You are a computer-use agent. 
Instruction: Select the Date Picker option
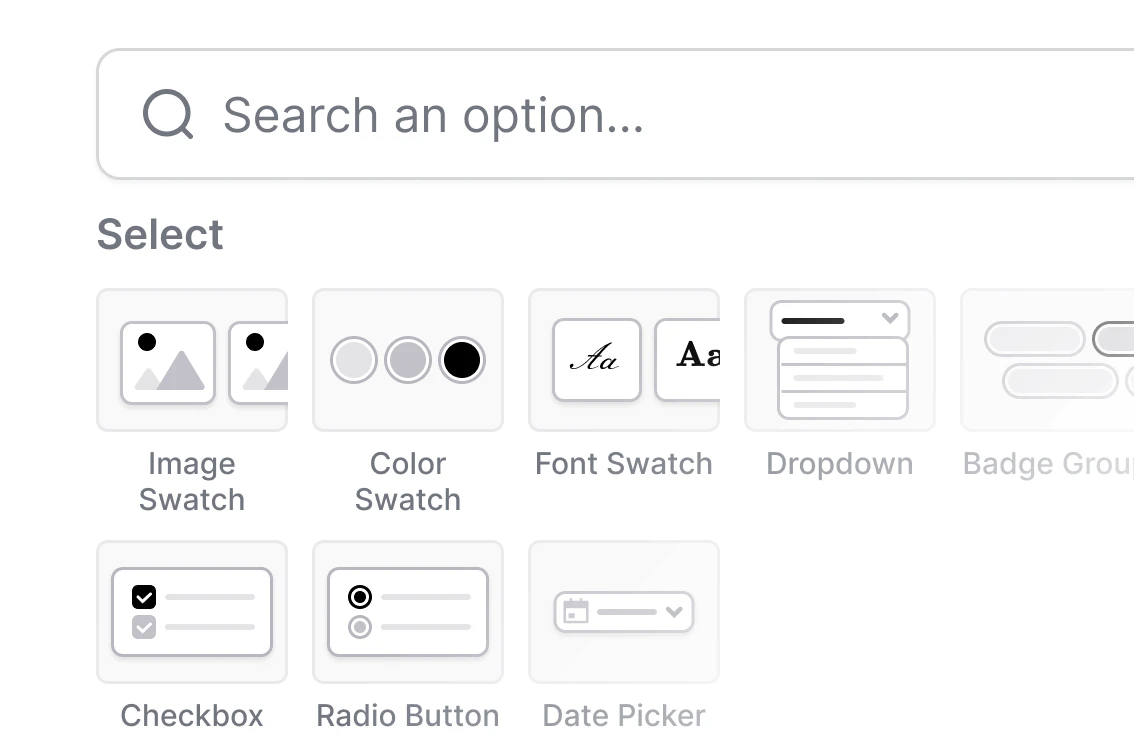(x=623, y=612)
